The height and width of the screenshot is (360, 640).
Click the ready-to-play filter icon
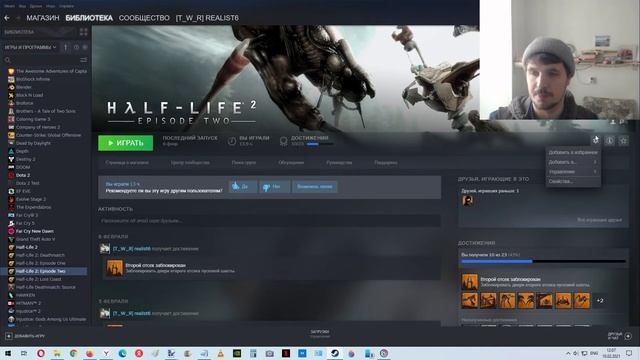coord(85,47)
